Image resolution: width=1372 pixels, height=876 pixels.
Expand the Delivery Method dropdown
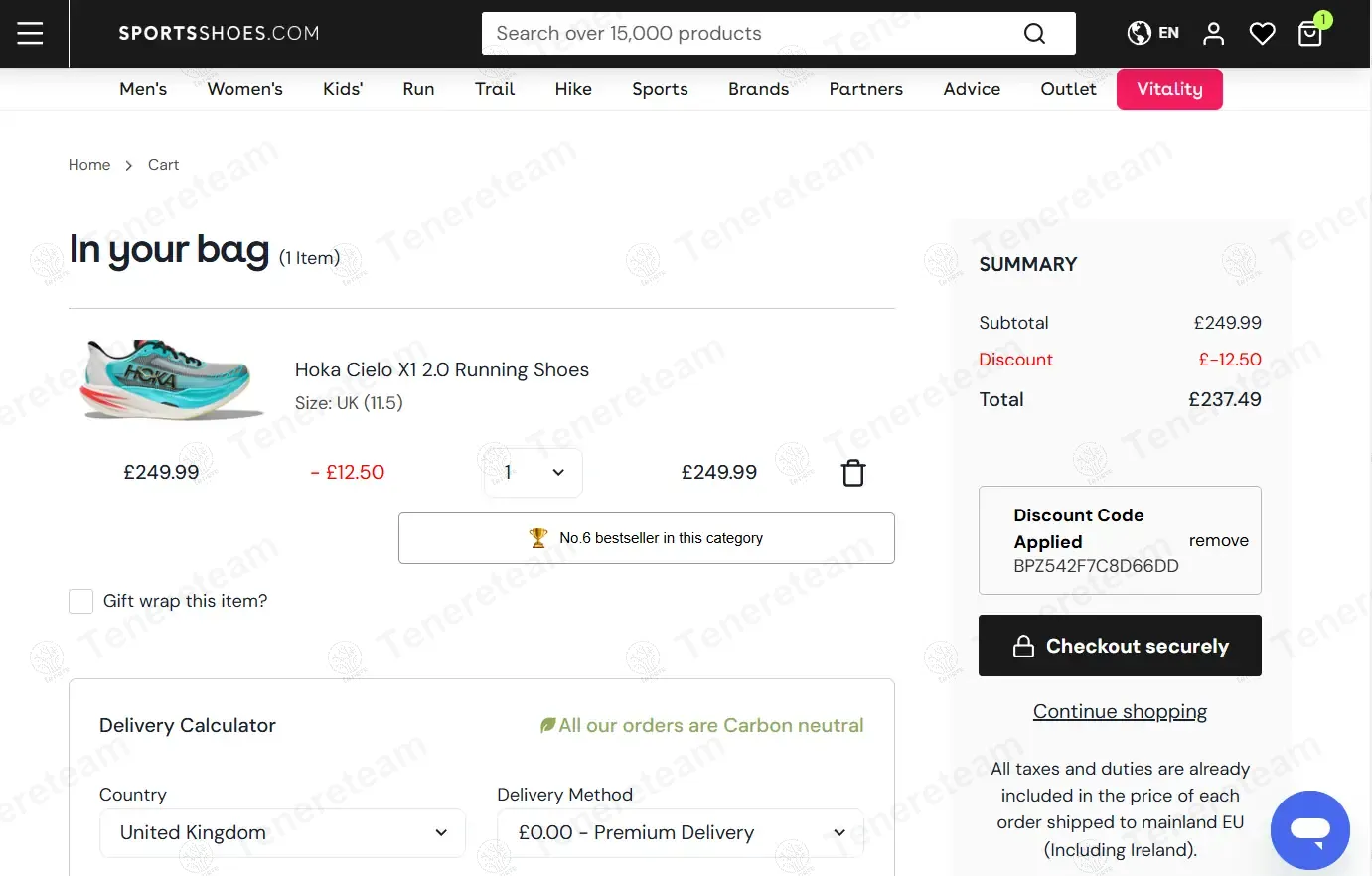pyautogui.click(x=681, y=832)
